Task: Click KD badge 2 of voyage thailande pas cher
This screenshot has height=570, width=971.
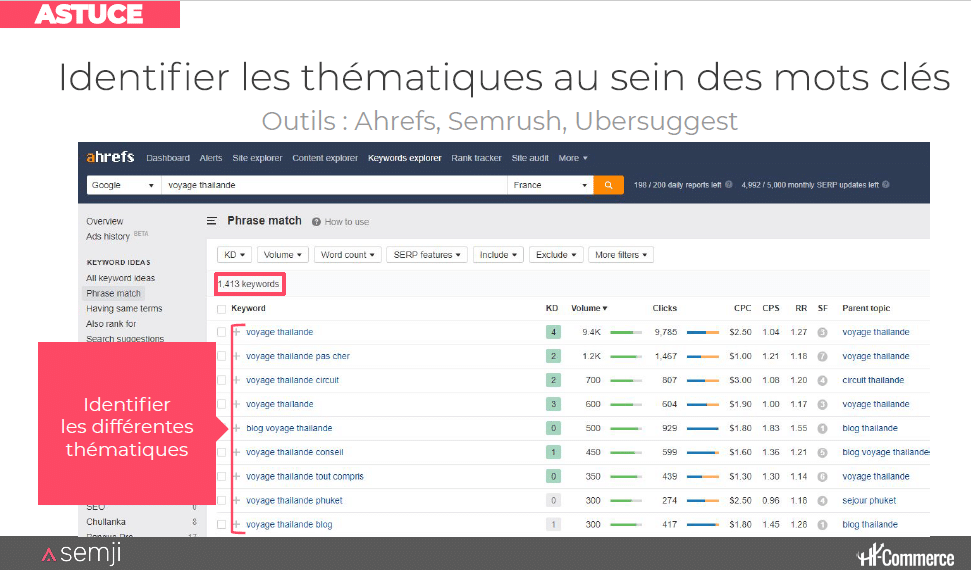Action: 553,356
